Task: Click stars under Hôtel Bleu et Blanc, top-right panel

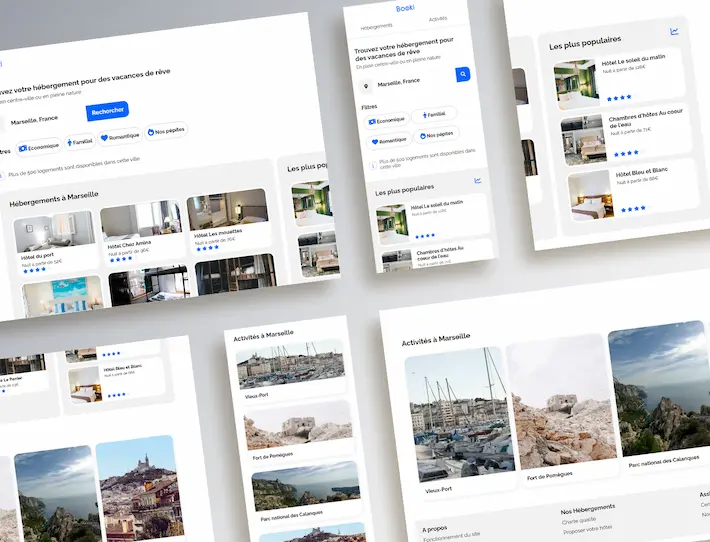Action: click(x=633, y=209)
